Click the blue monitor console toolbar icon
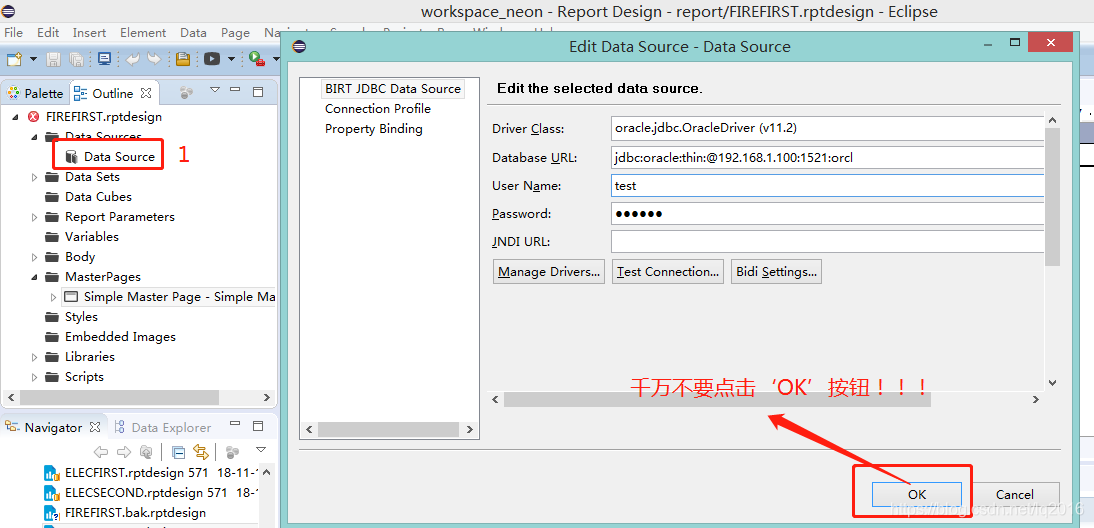This screenshot has height=528, width=1094. click(105, 59)
